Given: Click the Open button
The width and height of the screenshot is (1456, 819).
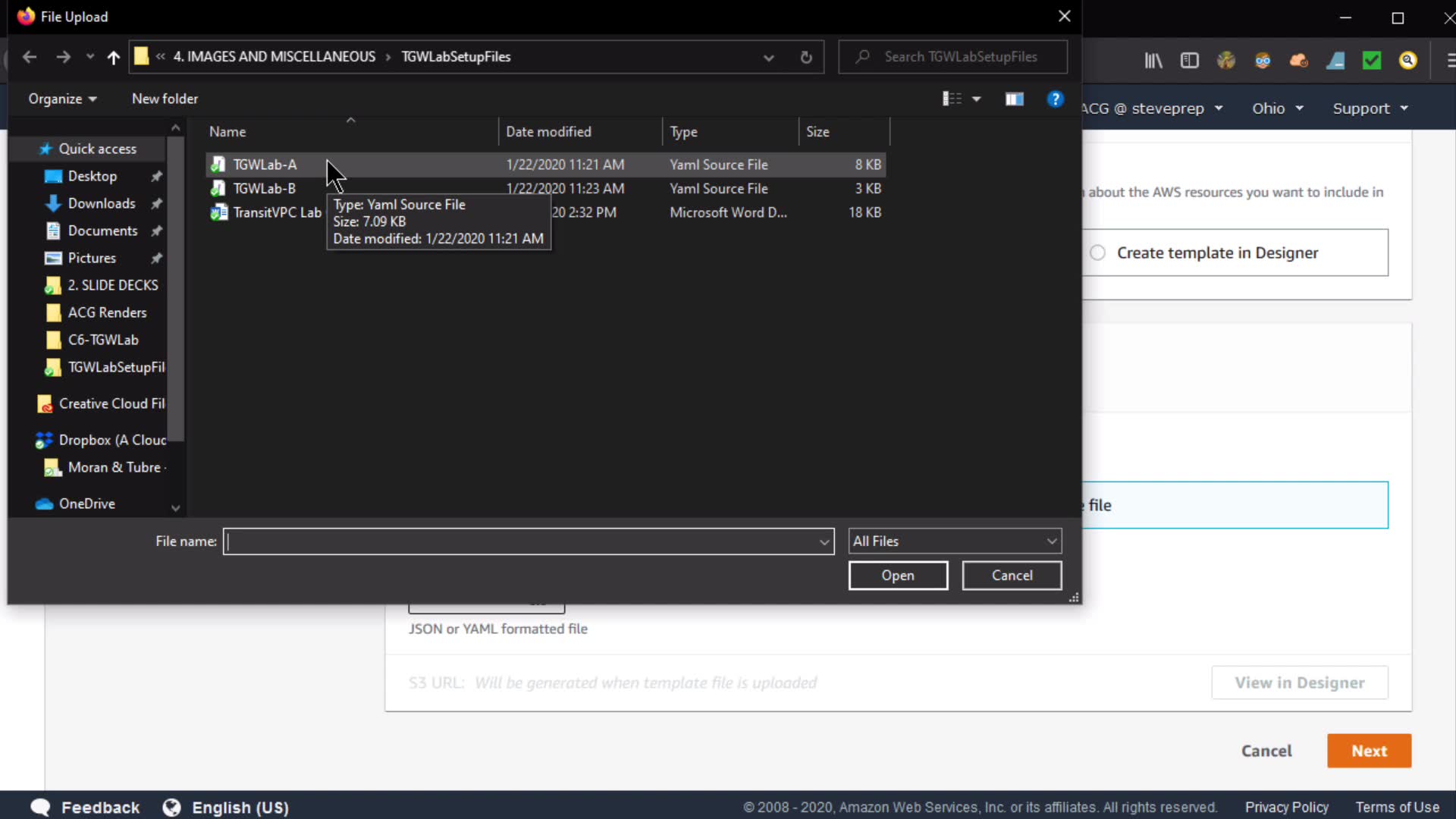Looking at the screenshot, I should [x=898, y=575].
